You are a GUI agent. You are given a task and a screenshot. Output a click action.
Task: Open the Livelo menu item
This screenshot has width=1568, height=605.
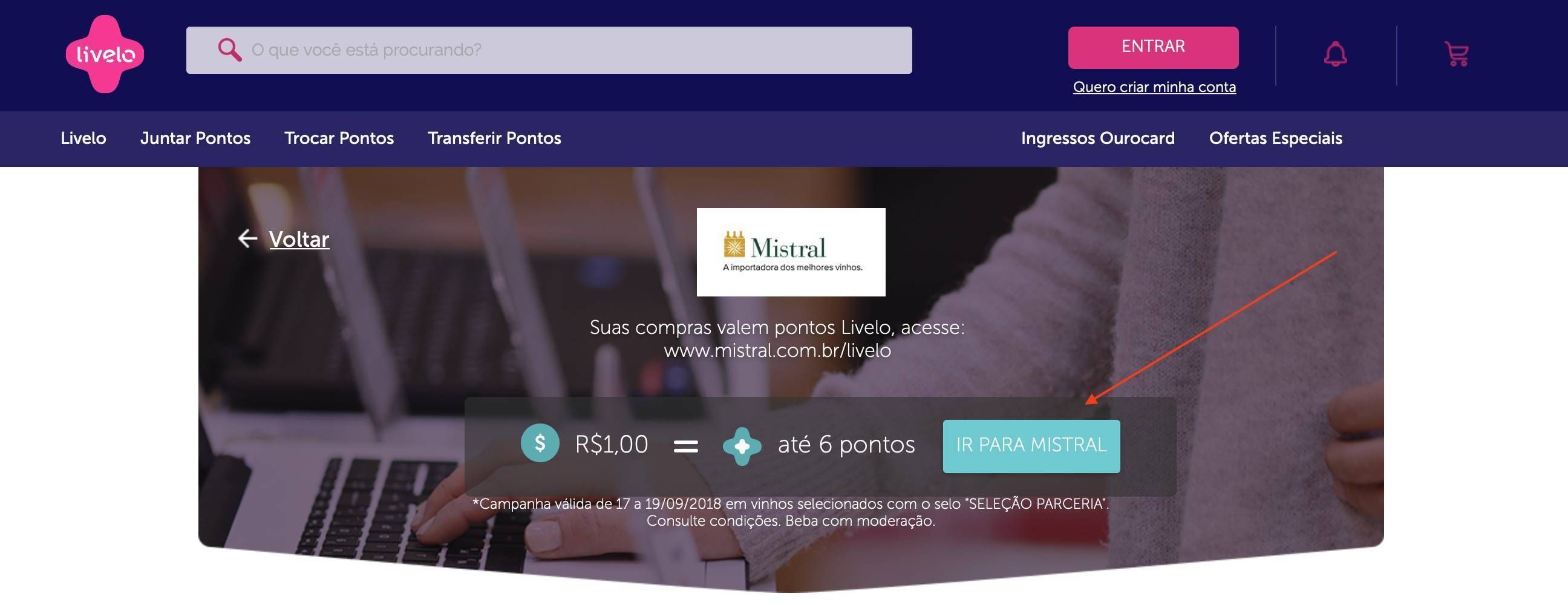83,138
